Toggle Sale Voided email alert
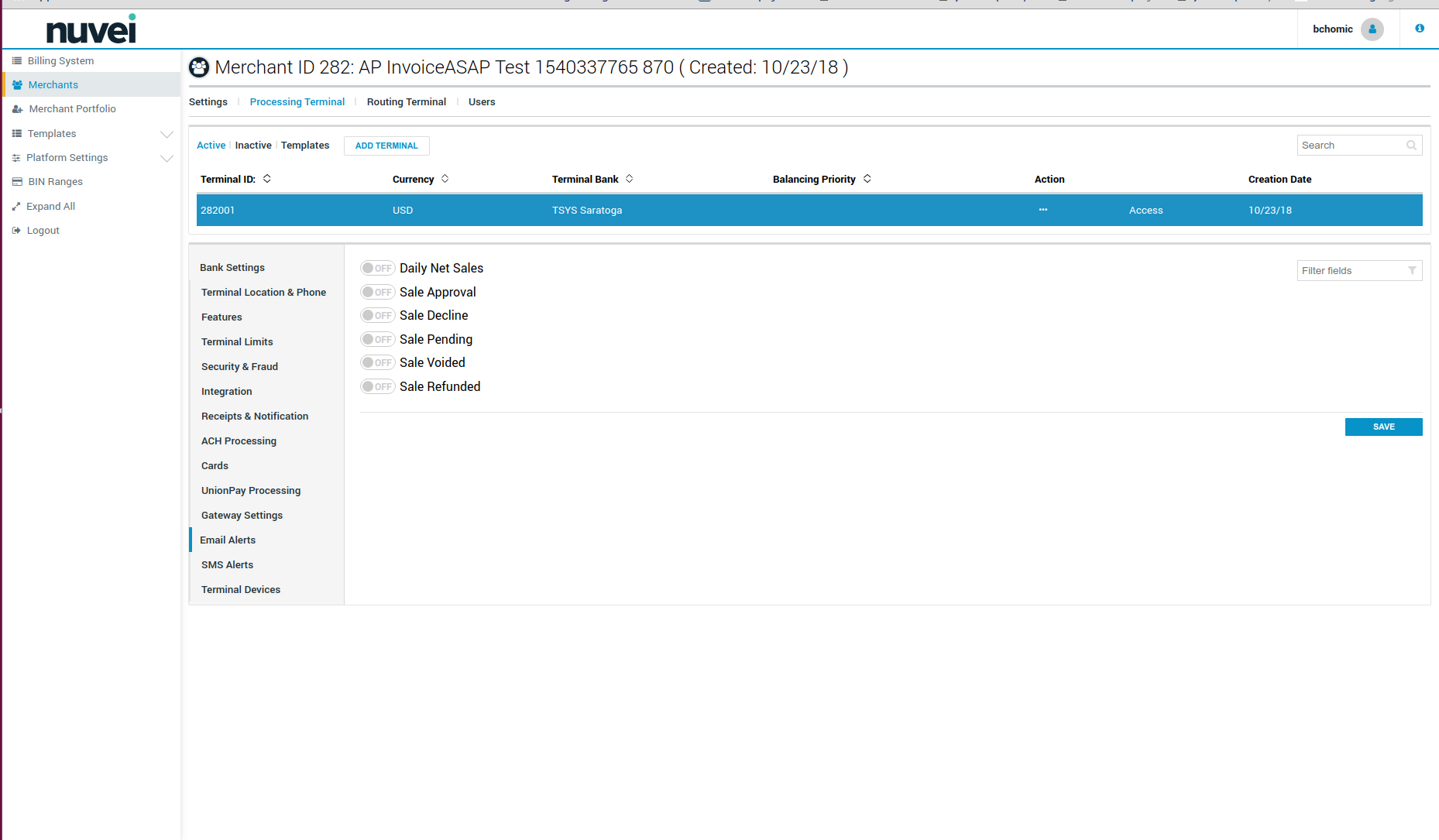Screen dimensions: 1439x840 click(378, 363)
